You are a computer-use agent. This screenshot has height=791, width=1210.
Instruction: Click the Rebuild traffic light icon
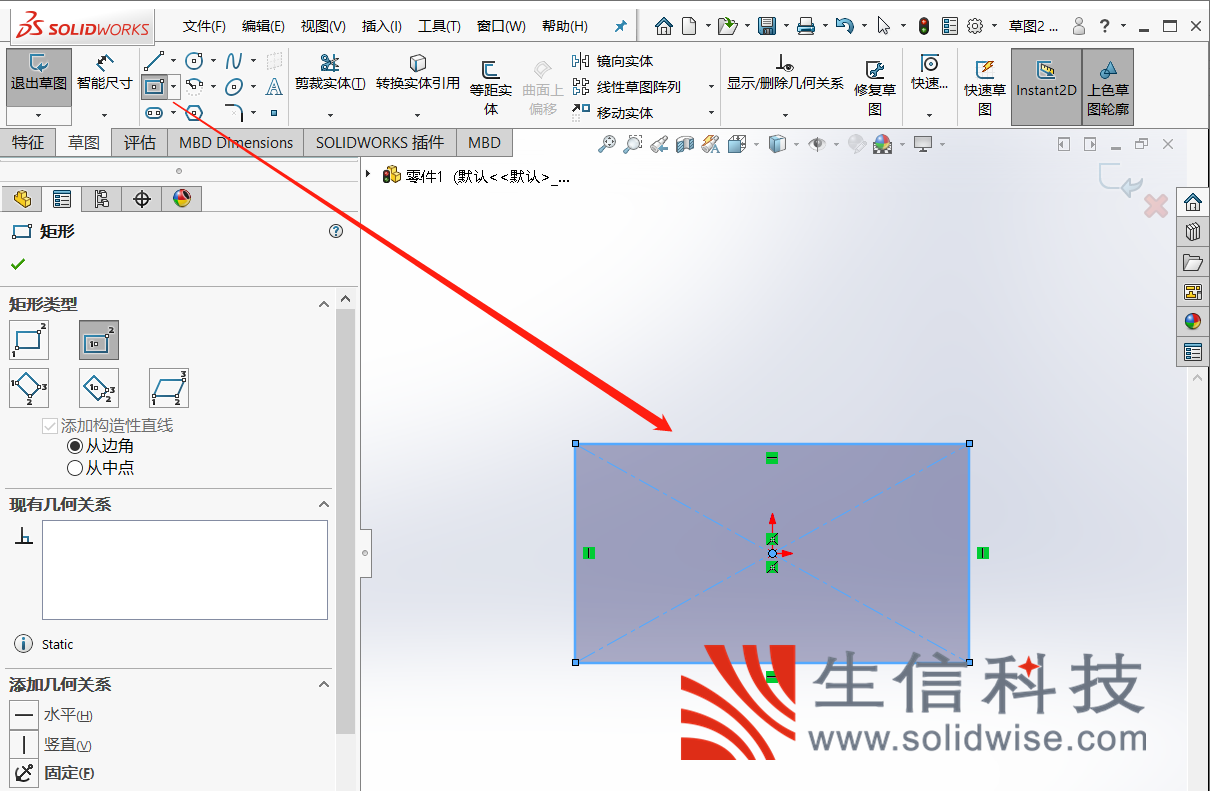point(923,26)
